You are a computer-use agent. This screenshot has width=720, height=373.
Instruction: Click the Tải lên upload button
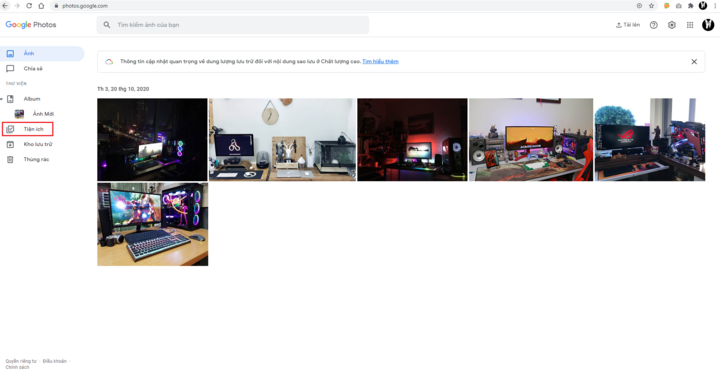(628, 25)
